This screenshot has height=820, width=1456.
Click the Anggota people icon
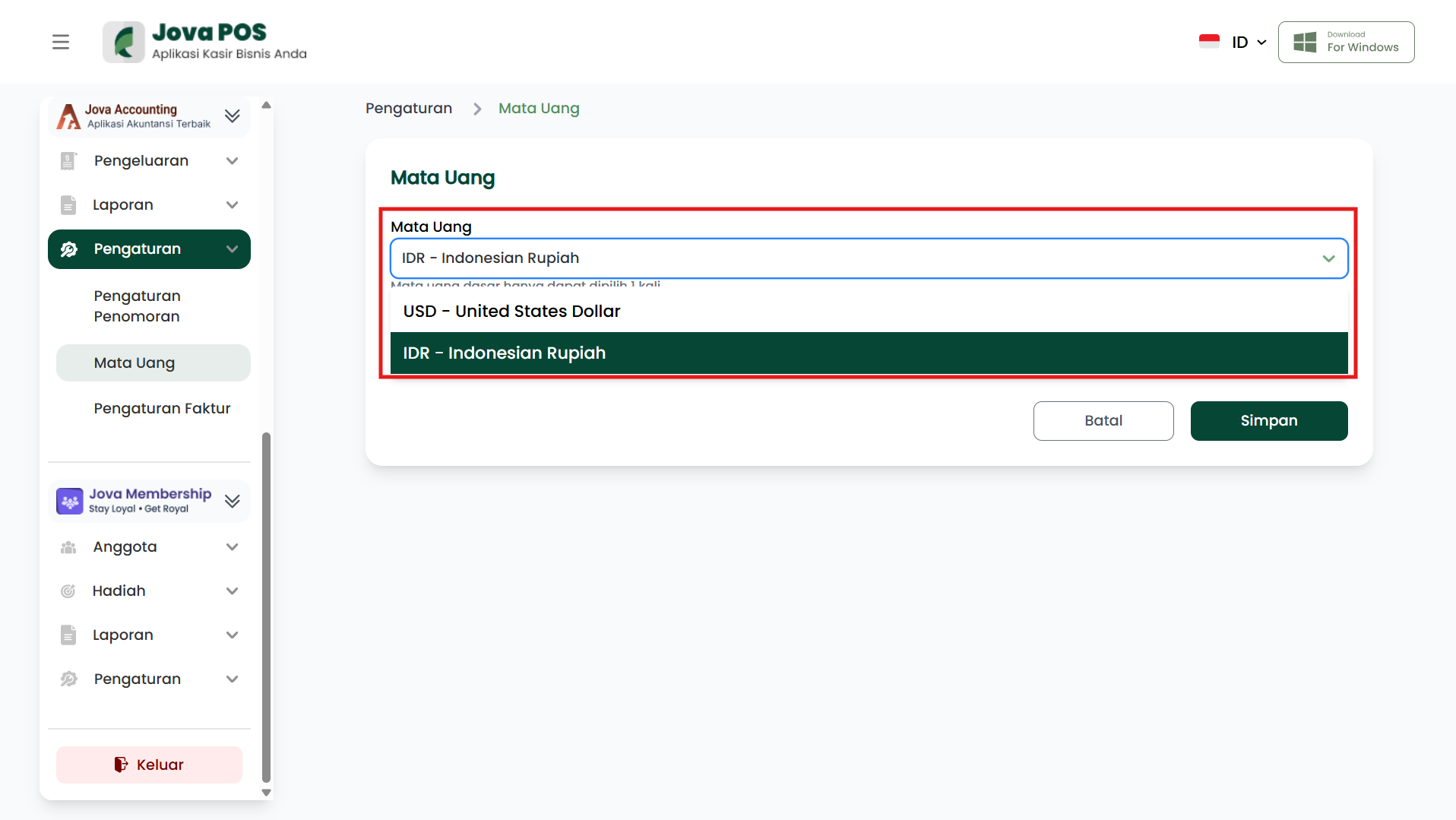click(68, 547)
